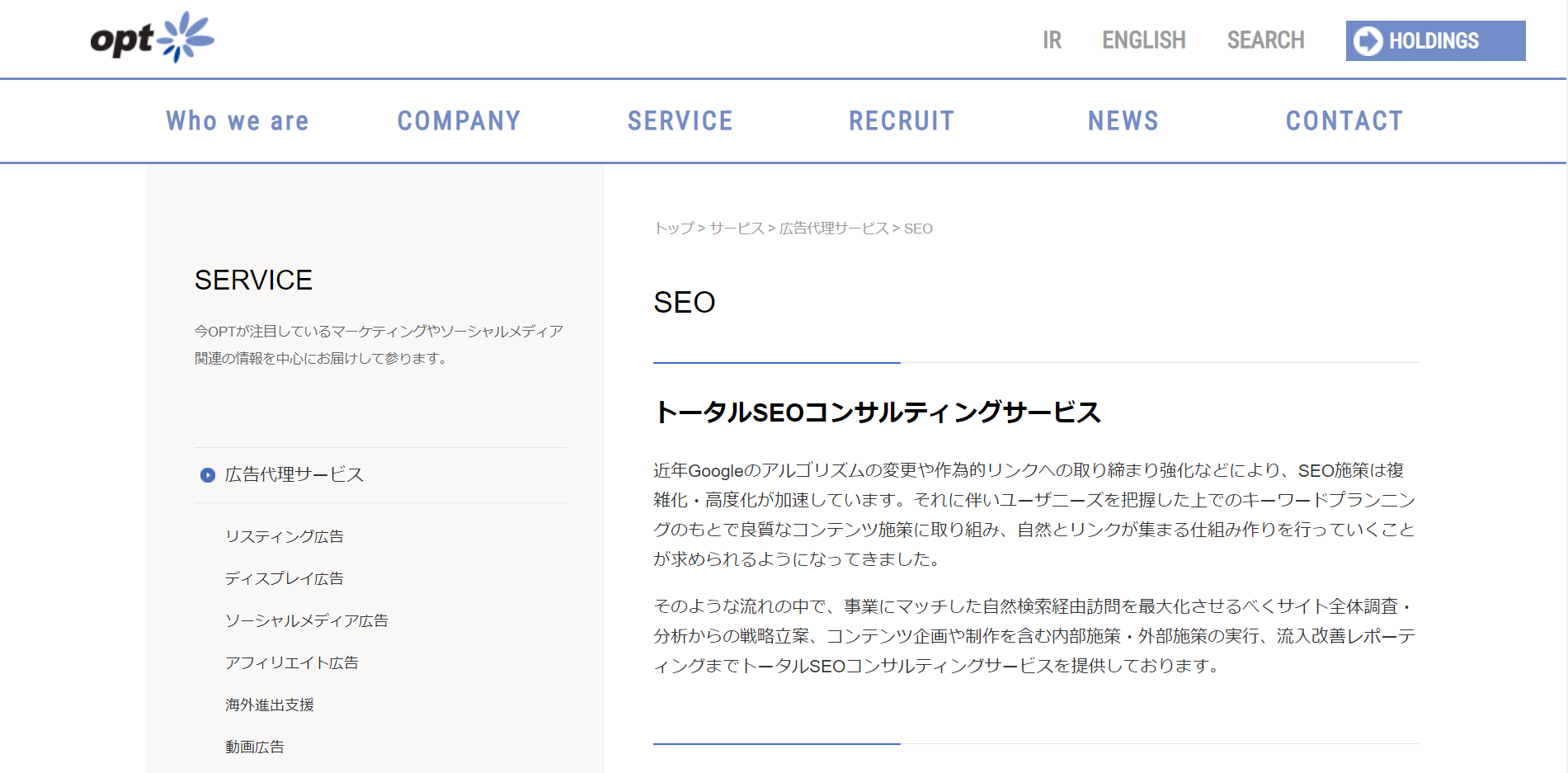Select 広告代理サービス in the sidebar
The image size is (1568, 773).
click(x=380, y=475)
